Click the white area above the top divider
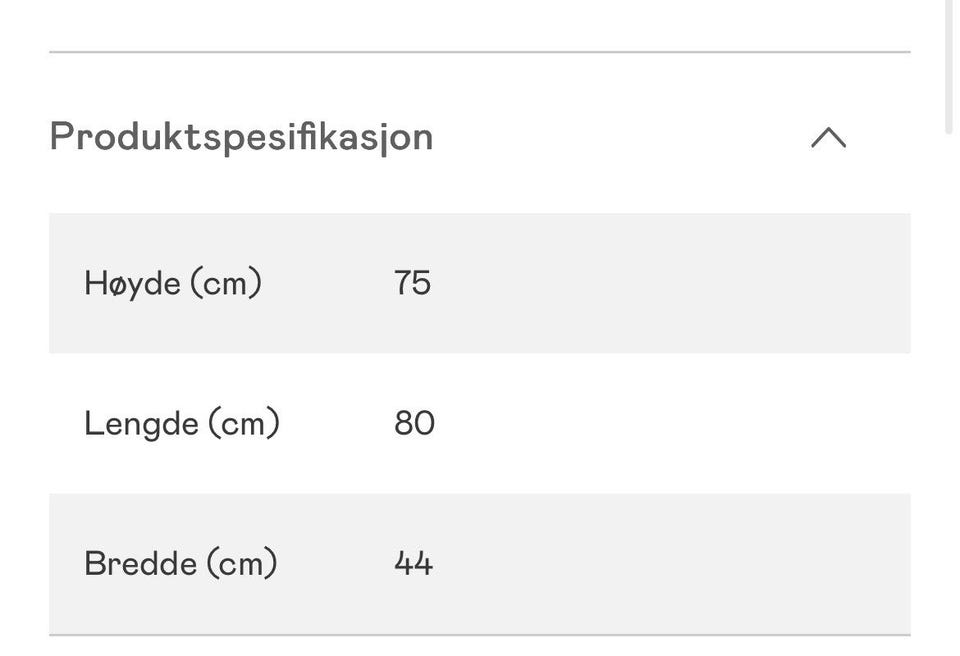 tap(480, 24)
